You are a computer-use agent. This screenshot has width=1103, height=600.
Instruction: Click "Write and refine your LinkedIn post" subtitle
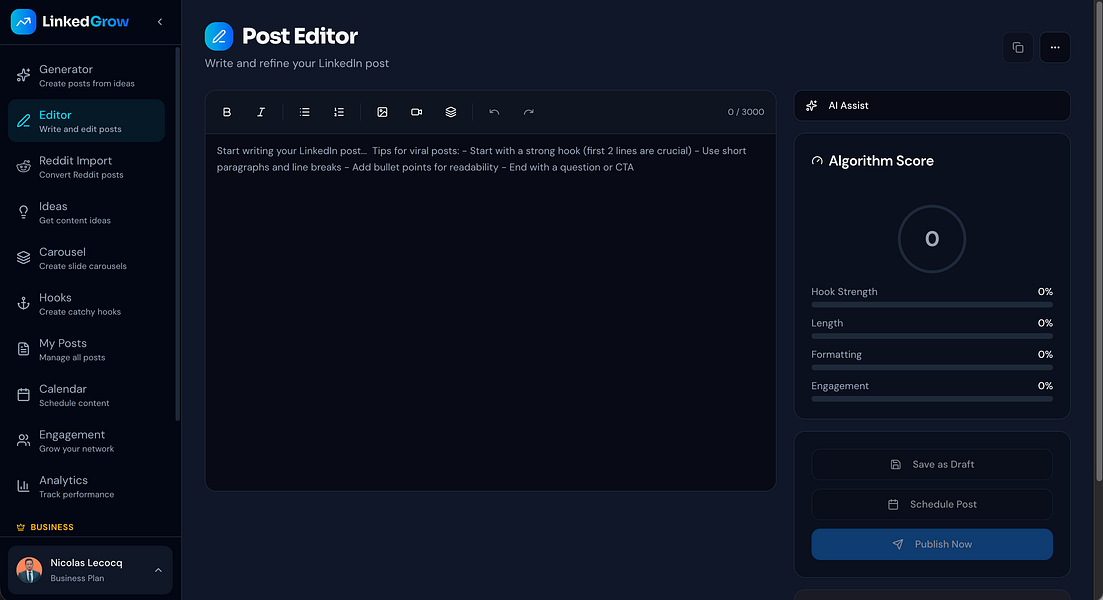(297, 63)
